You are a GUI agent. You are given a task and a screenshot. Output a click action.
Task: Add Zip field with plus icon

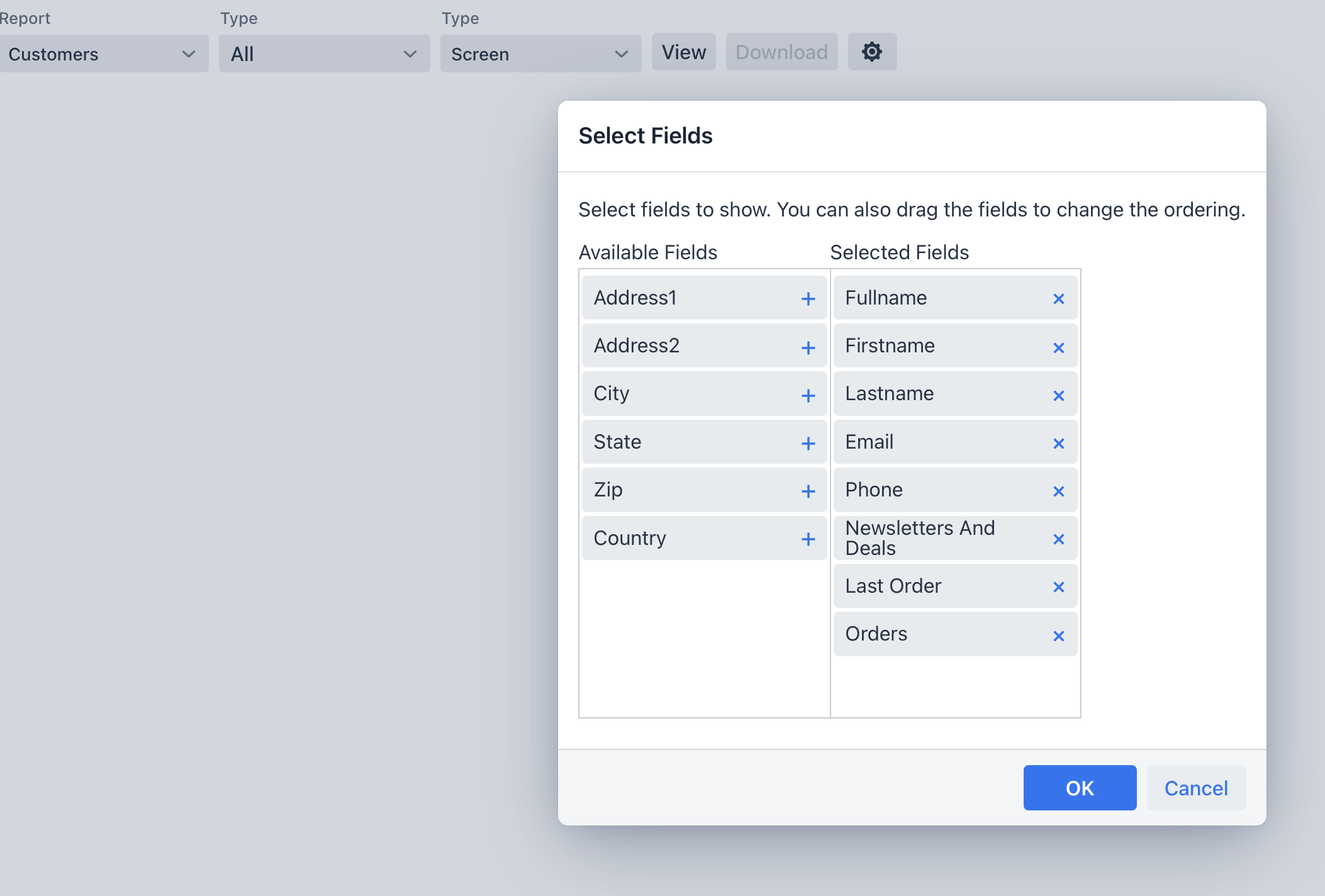[808, 491]
